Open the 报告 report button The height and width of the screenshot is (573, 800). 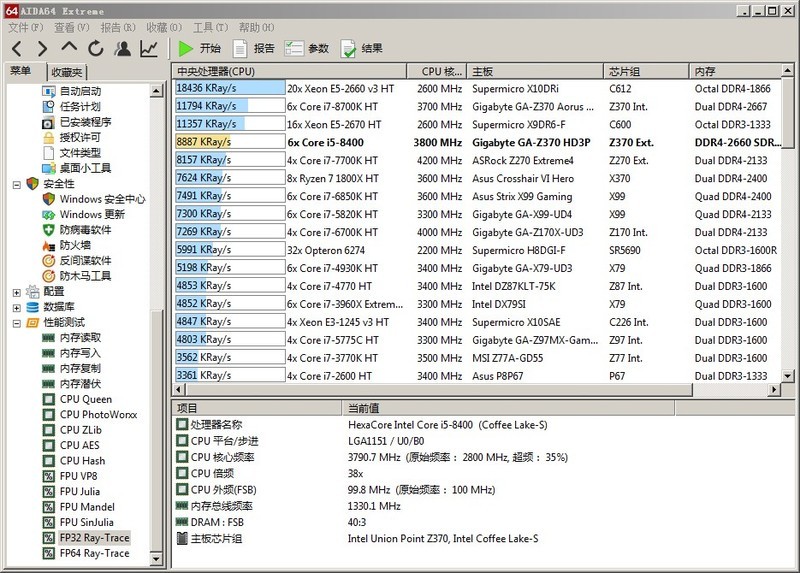254,48
